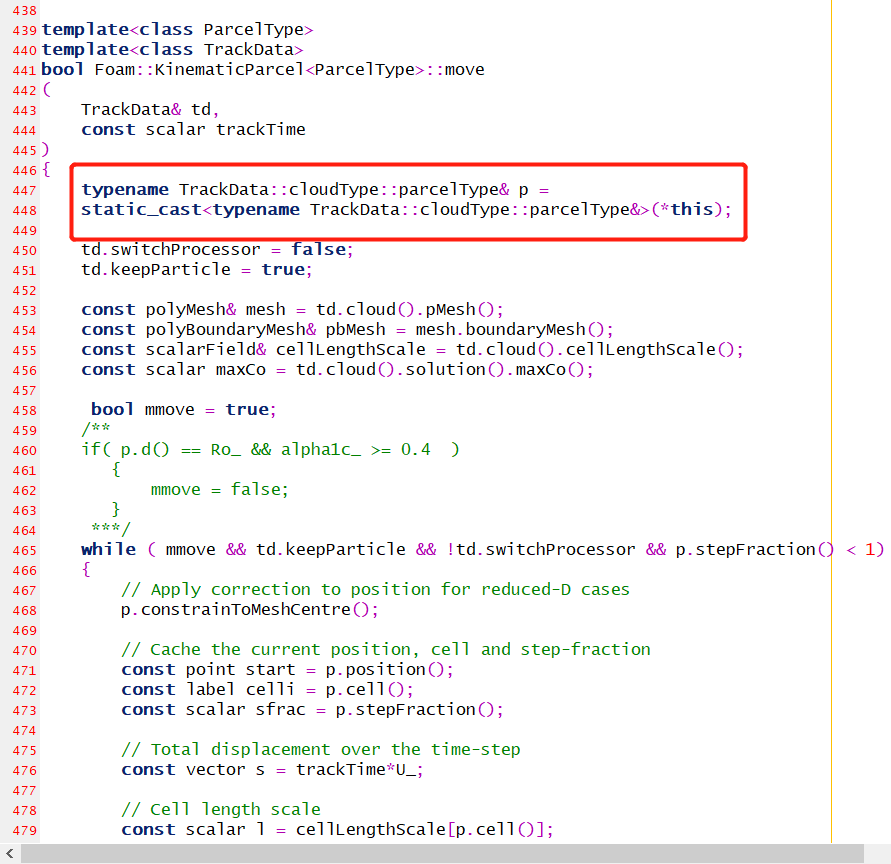Screen dimensions: 891x864
Task: Click the opening brace on line 446
Action: click(x=46, y=170)
